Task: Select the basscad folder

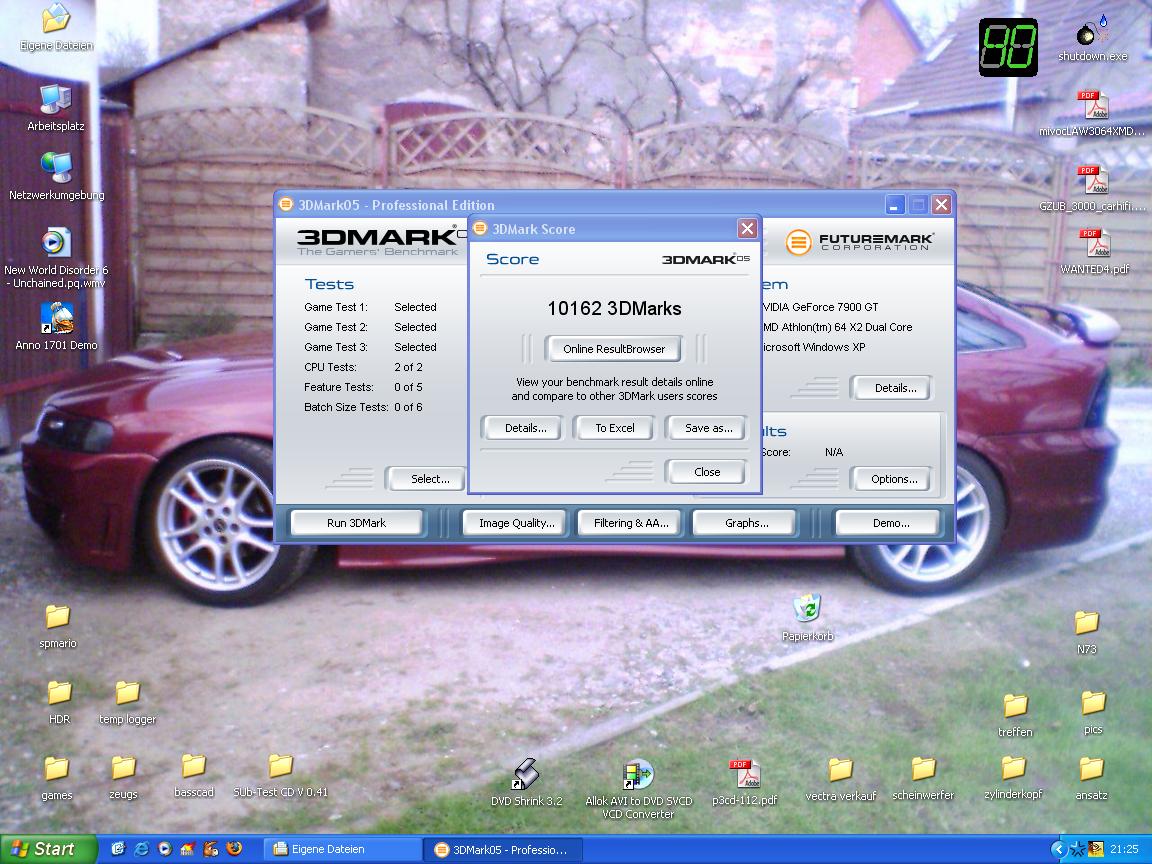Action: click(x=194, y=776)
